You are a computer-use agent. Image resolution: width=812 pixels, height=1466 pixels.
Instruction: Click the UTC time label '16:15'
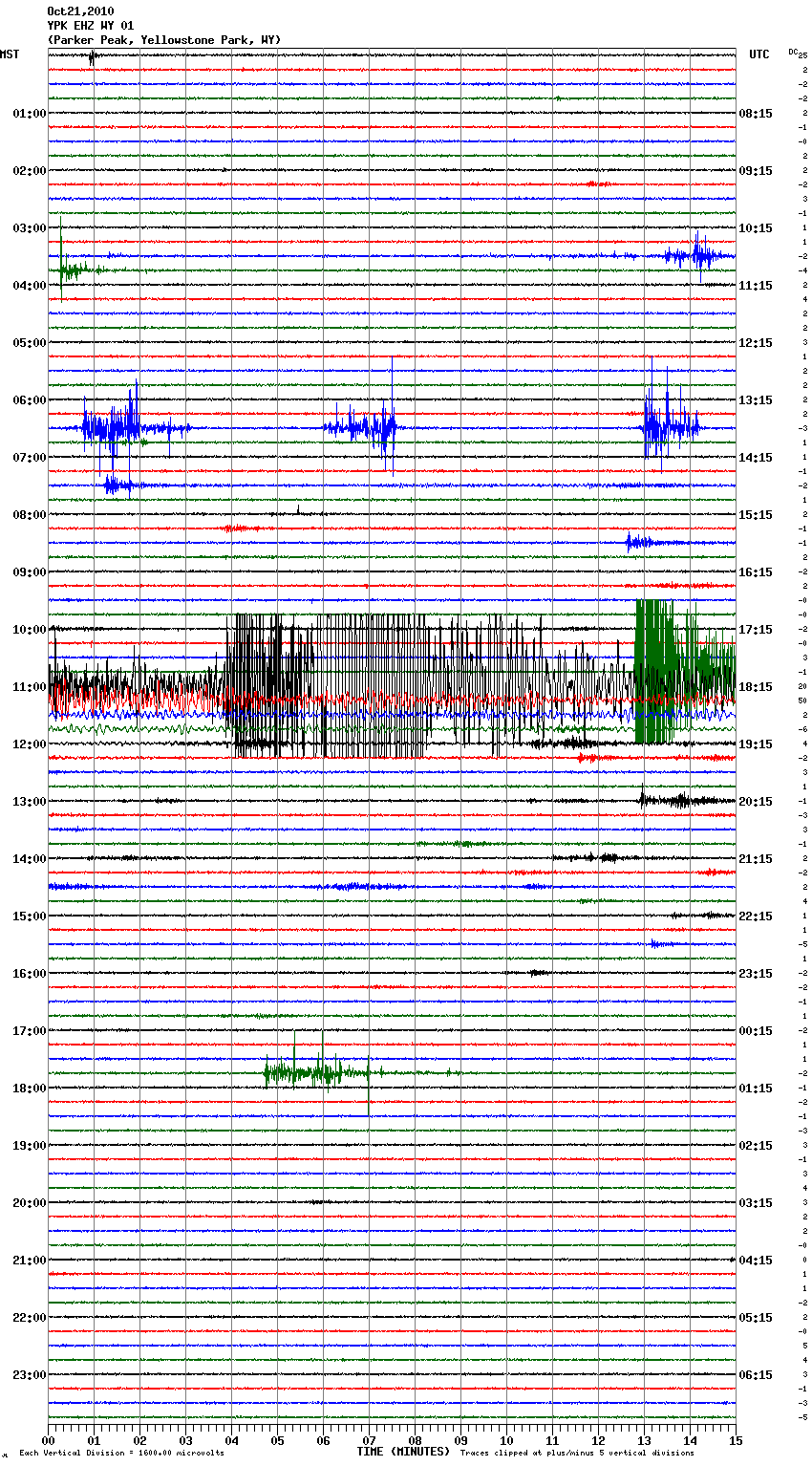pyautogui.click(x=756, y=572)
